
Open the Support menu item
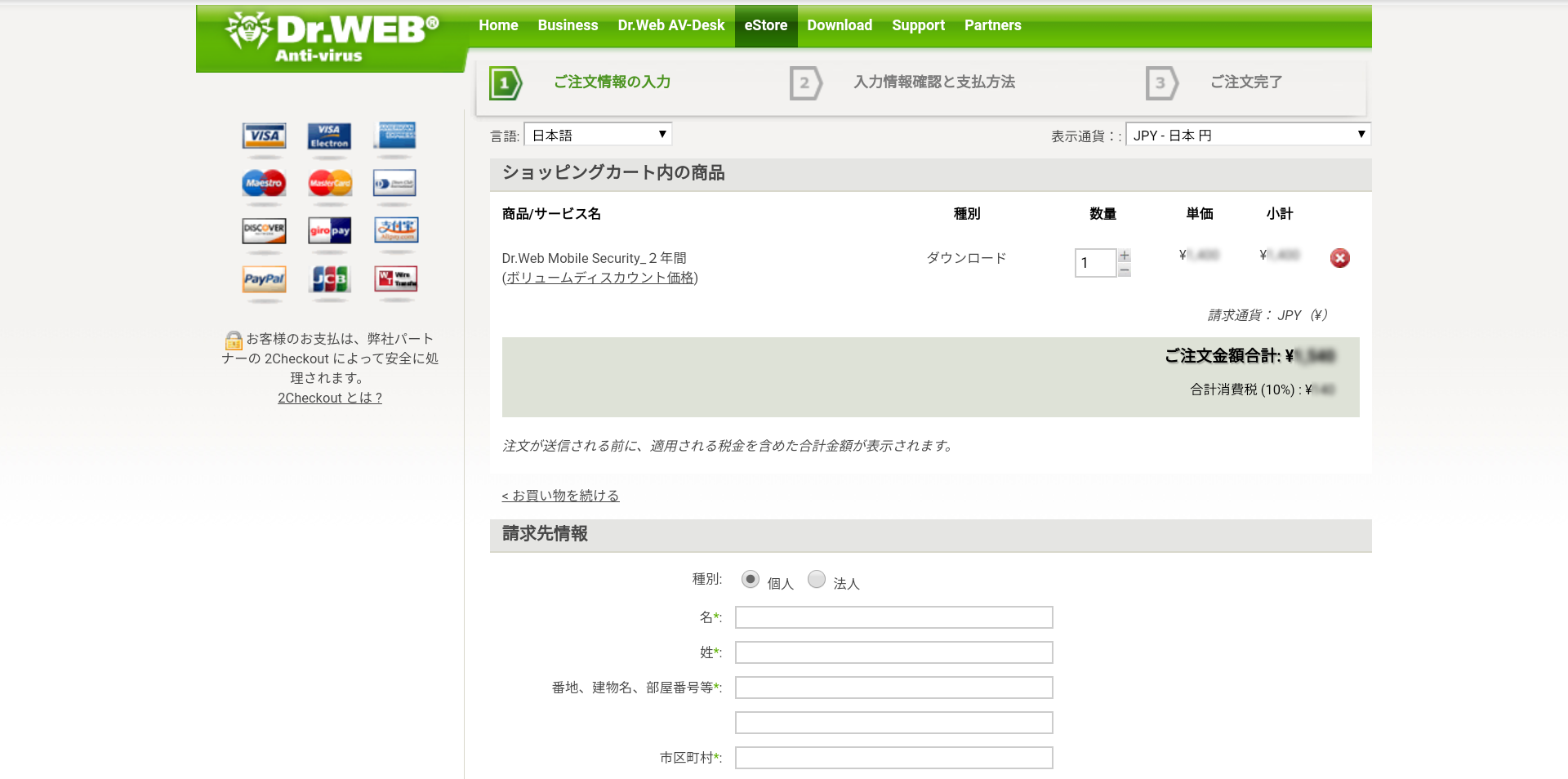pos(918,25)
